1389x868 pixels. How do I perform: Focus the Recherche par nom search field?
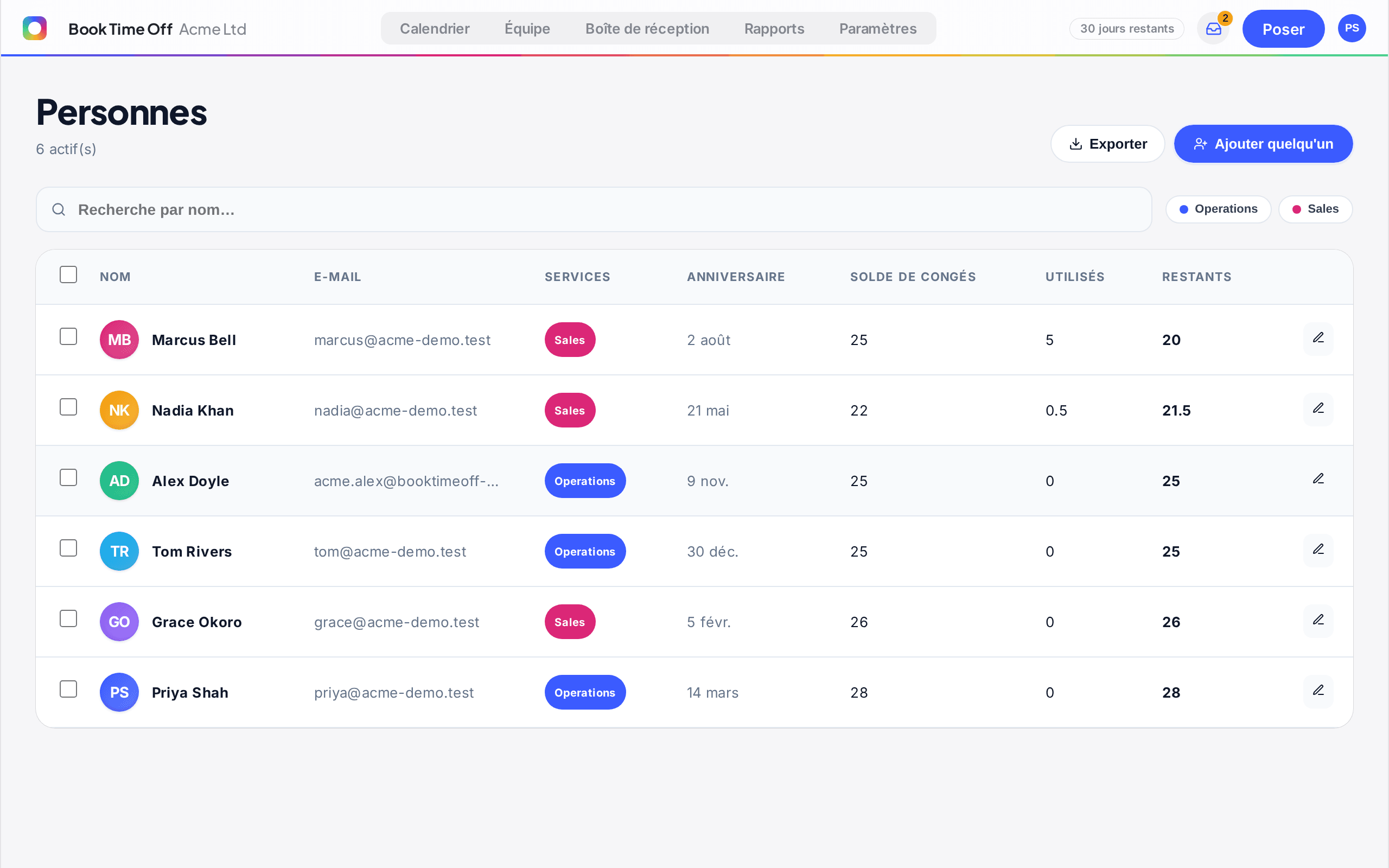tap(594, 209)
